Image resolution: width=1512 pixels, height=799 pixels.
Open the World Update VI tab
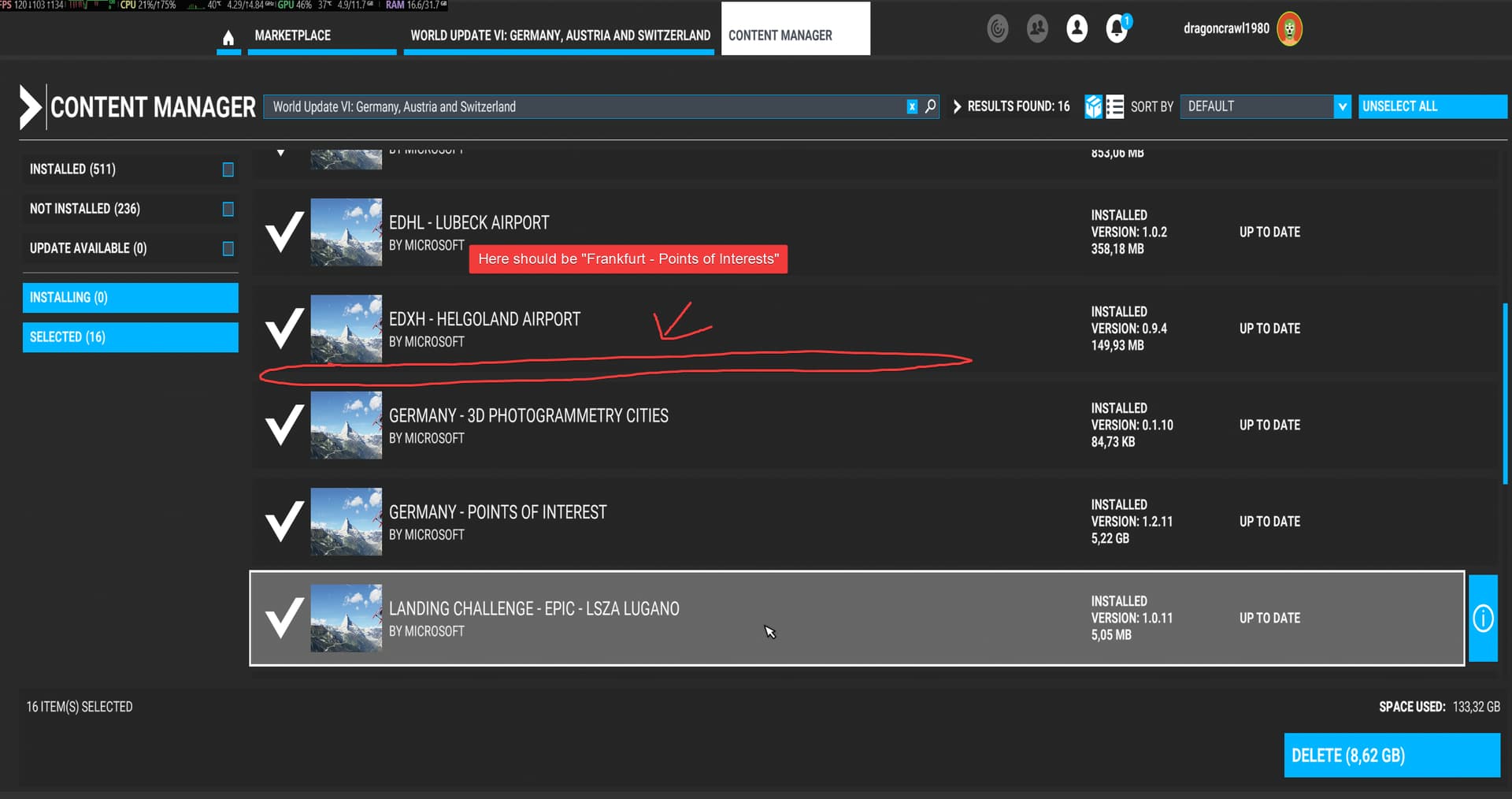click(x=559, y=35)
